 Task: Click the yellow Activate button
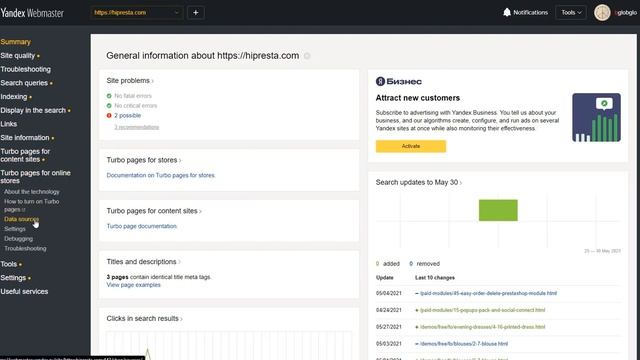pos(411,146)
